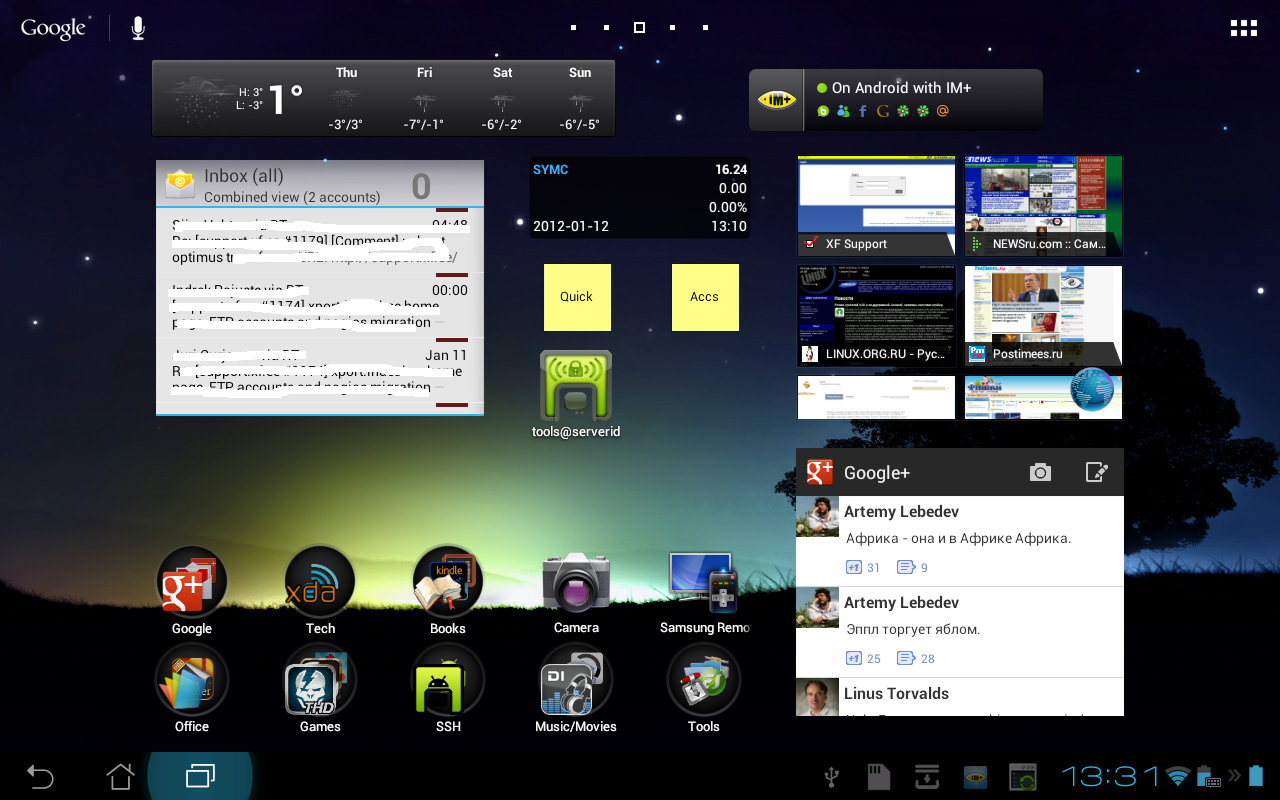Tap the voice search microphone
Screen dimensions: 1280x800
point(138,28)
